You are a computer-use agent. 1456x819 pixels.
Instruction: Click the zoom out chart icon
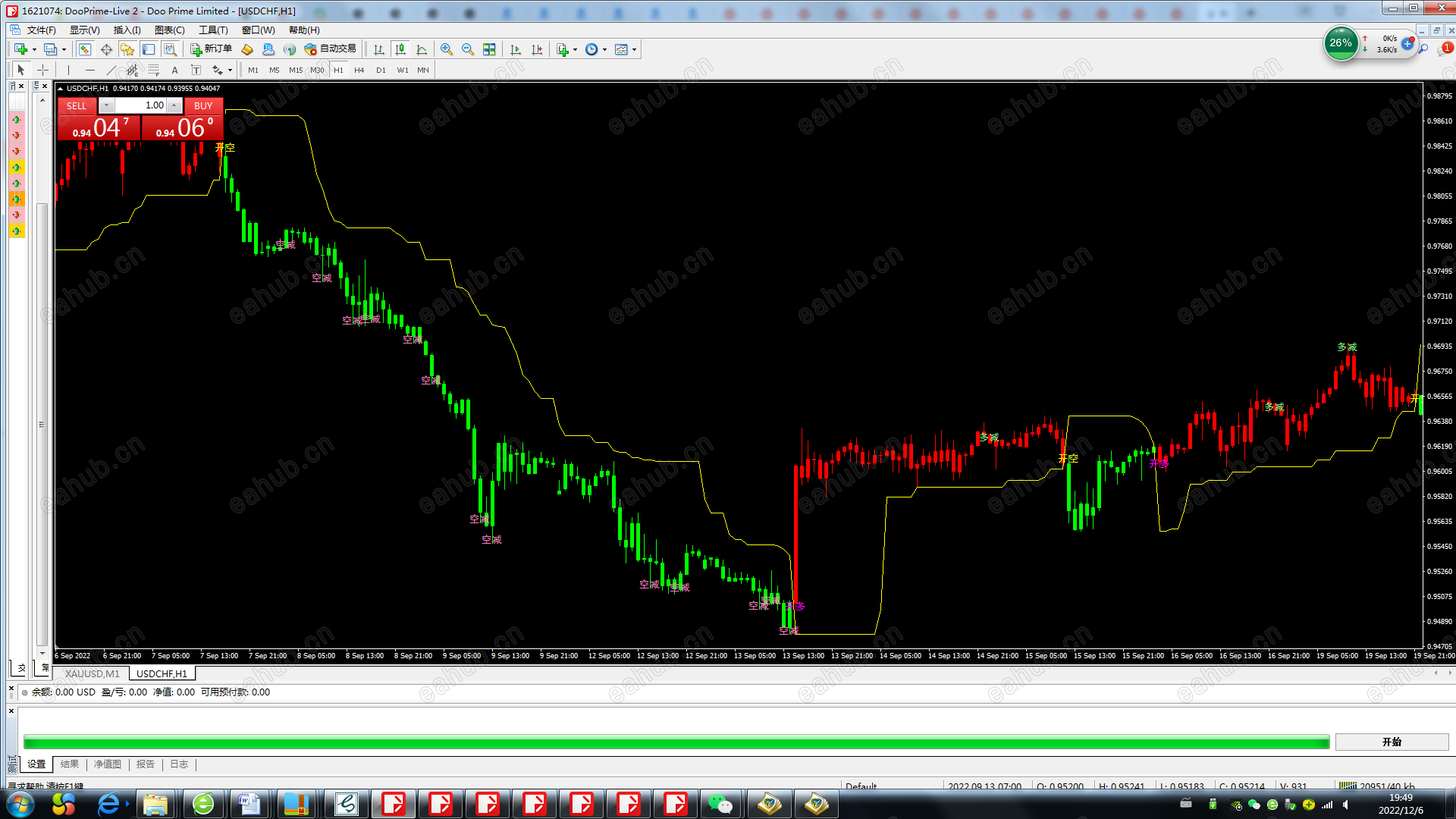pyautogui.click(x=468, y=49)
